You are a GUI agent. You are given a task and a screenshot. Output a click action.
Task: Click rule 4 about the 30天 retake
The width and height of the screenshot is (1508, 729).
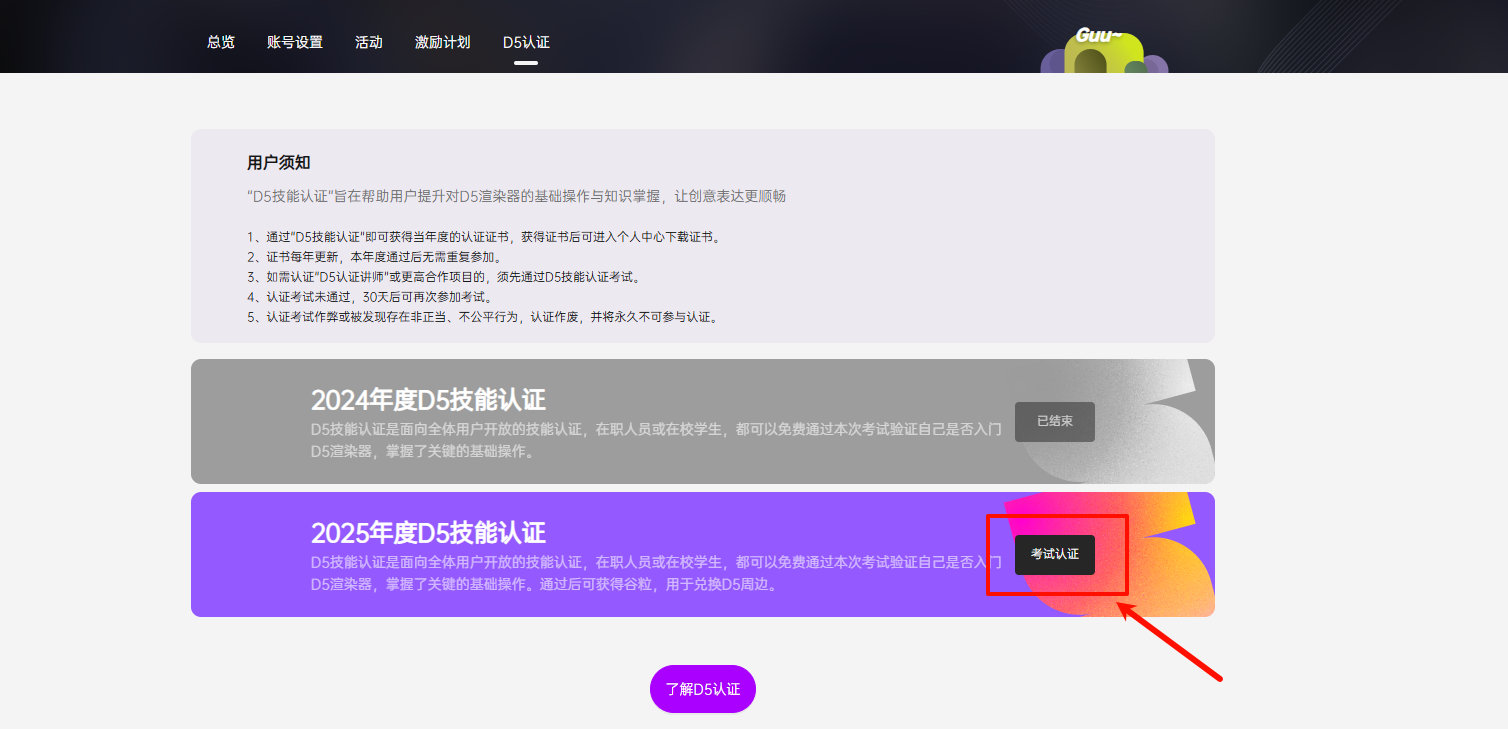coord(369,297)
